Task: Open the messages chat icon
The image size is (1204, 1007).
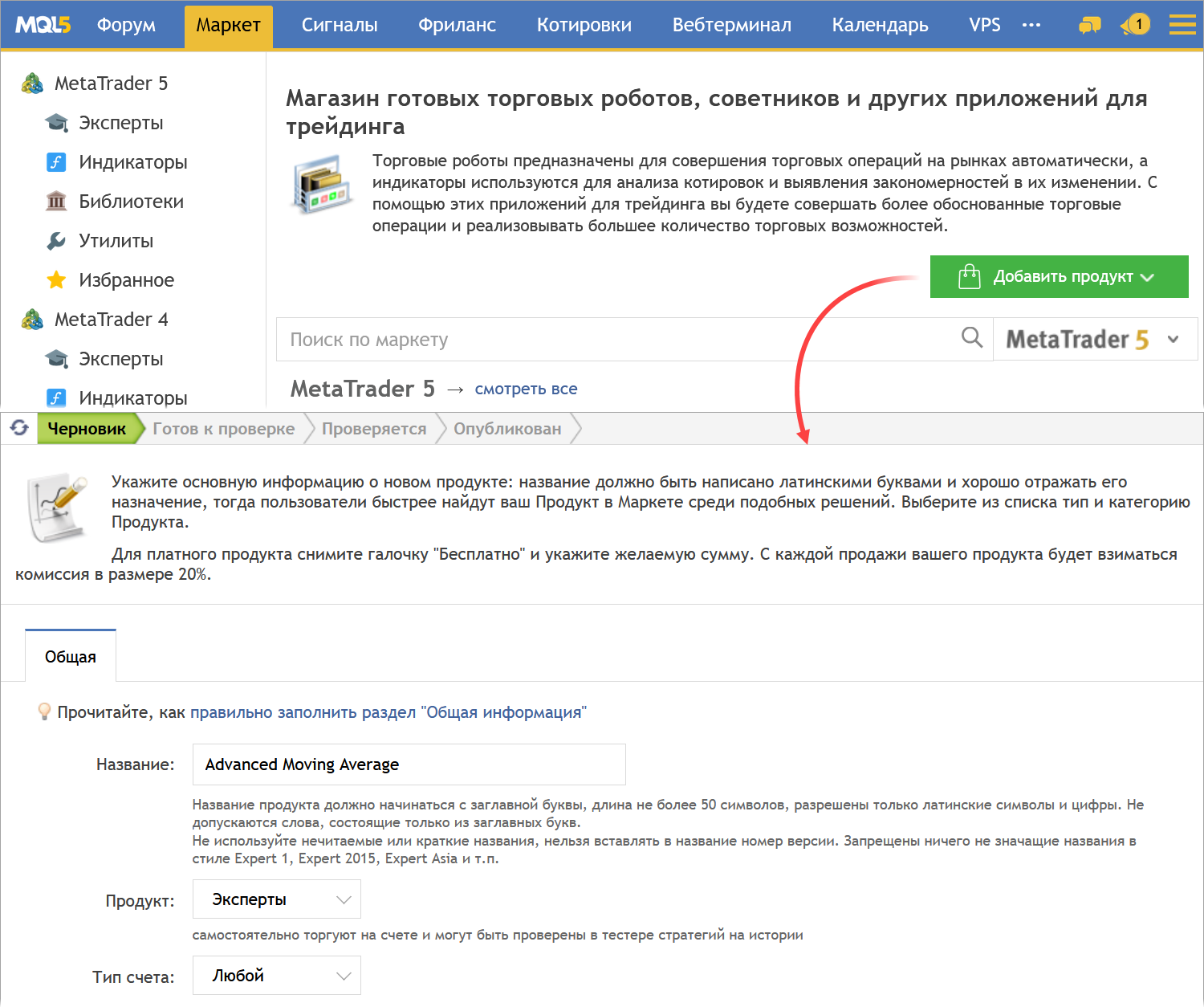Action: pyautogui.click(x=1089, y=26)
